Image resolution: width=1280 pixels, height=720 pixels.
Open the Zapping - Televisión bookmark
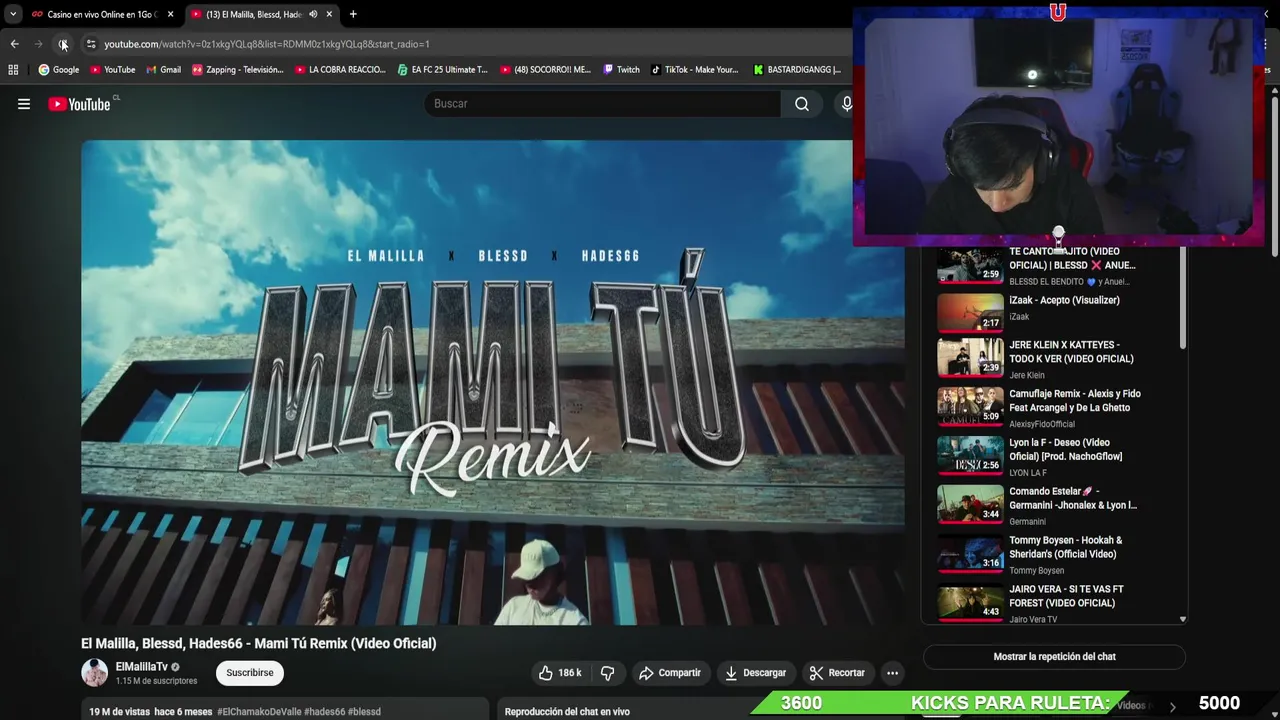(x=238, y=70)
